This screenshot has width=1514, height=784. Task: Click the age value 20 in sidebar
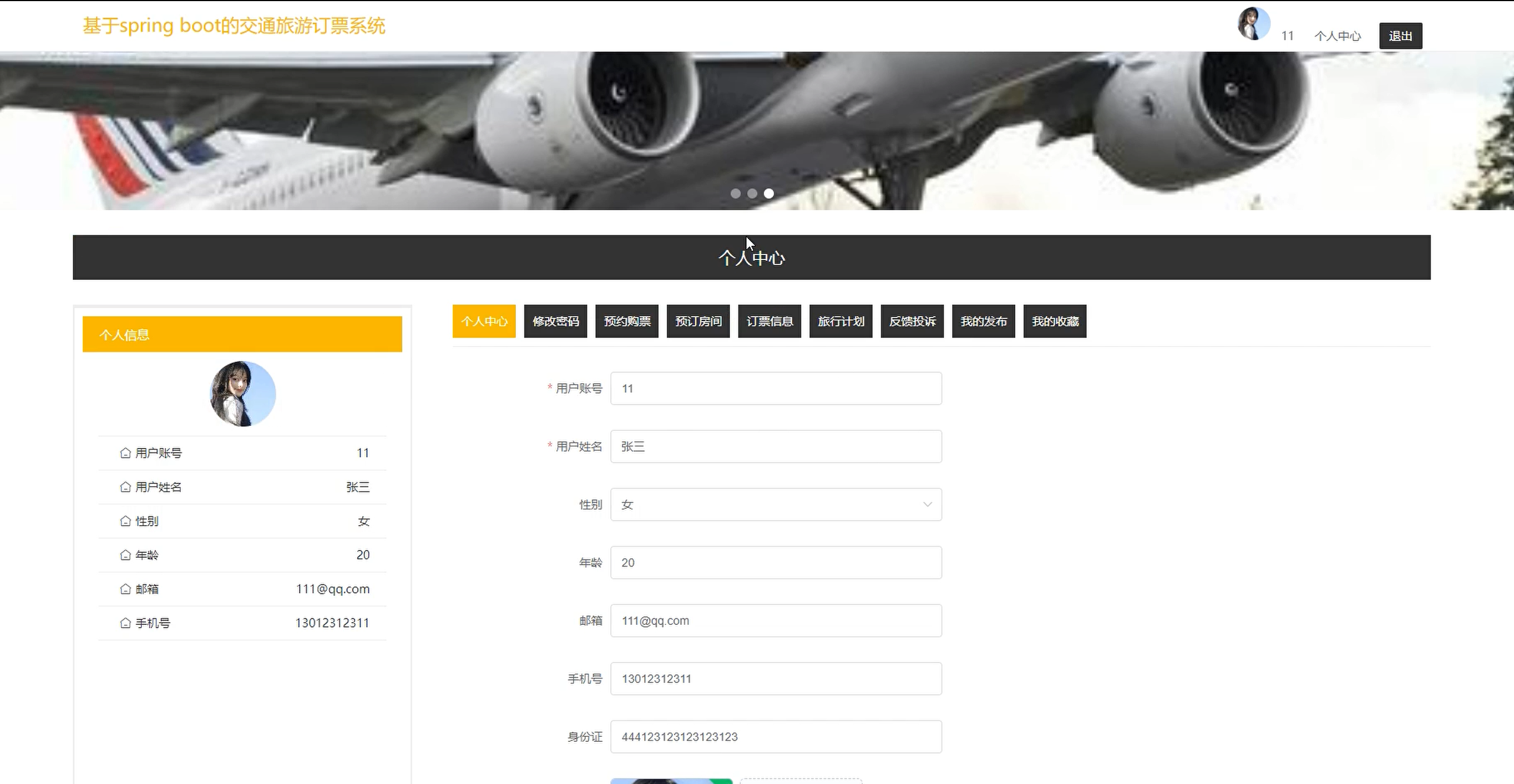tap(363, 555)
